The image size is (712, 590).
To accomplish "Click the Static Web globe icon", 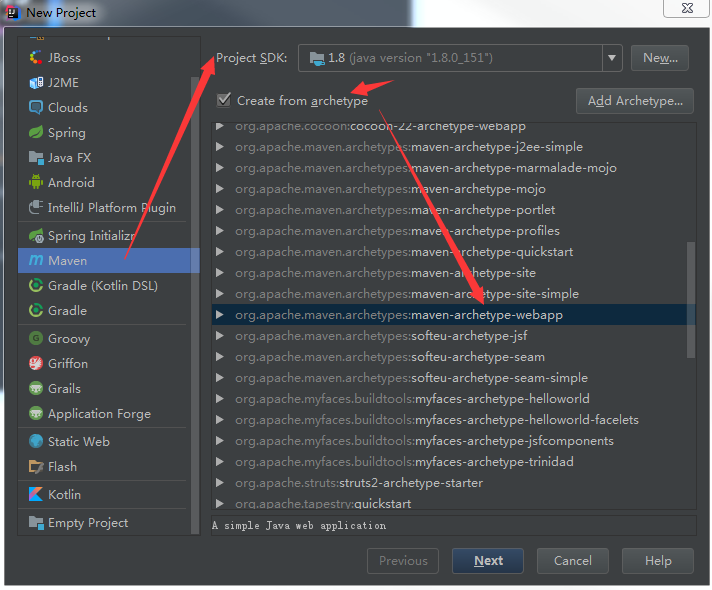I will 36,441.
